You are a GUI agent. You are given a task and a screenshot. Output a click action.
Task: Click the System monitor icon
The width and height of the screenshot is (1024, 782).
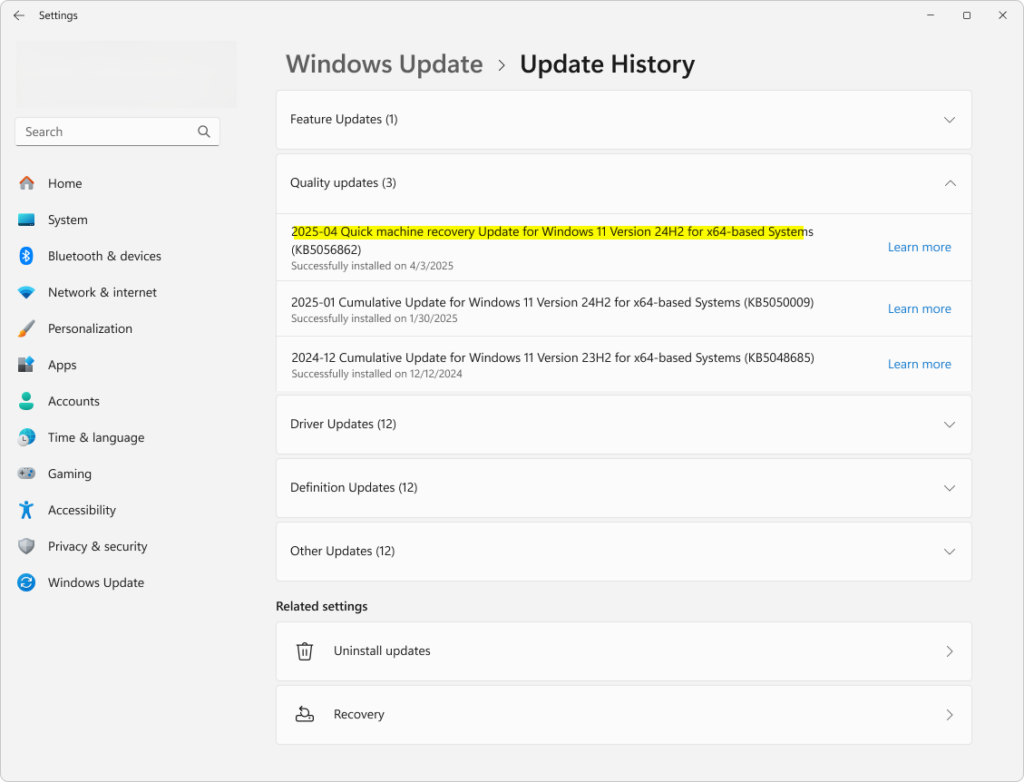click(x=26, y=220)
